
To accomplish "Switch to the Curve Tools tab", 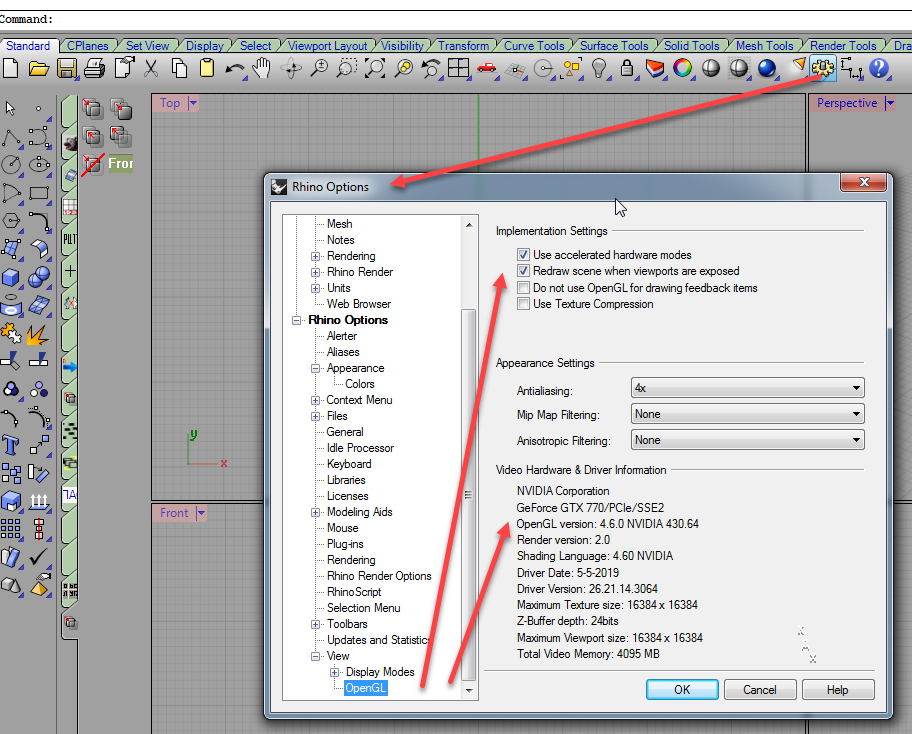I will [x=533, y=46].
